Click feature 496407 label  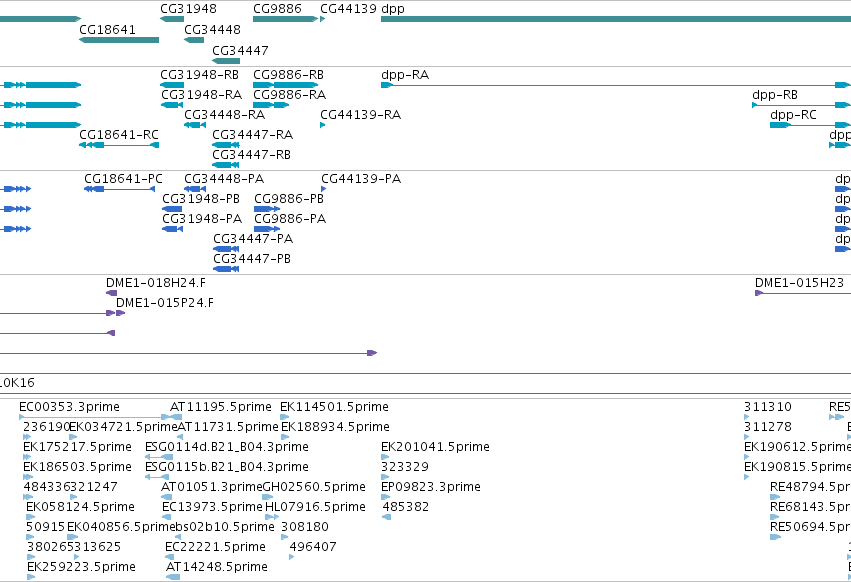[313, 547]
